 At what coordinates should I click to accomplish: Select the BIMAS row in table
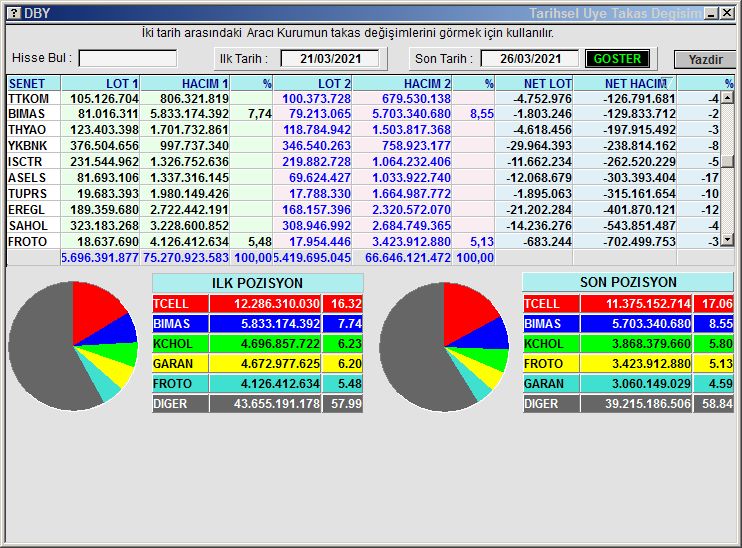(x=363, y=114)
